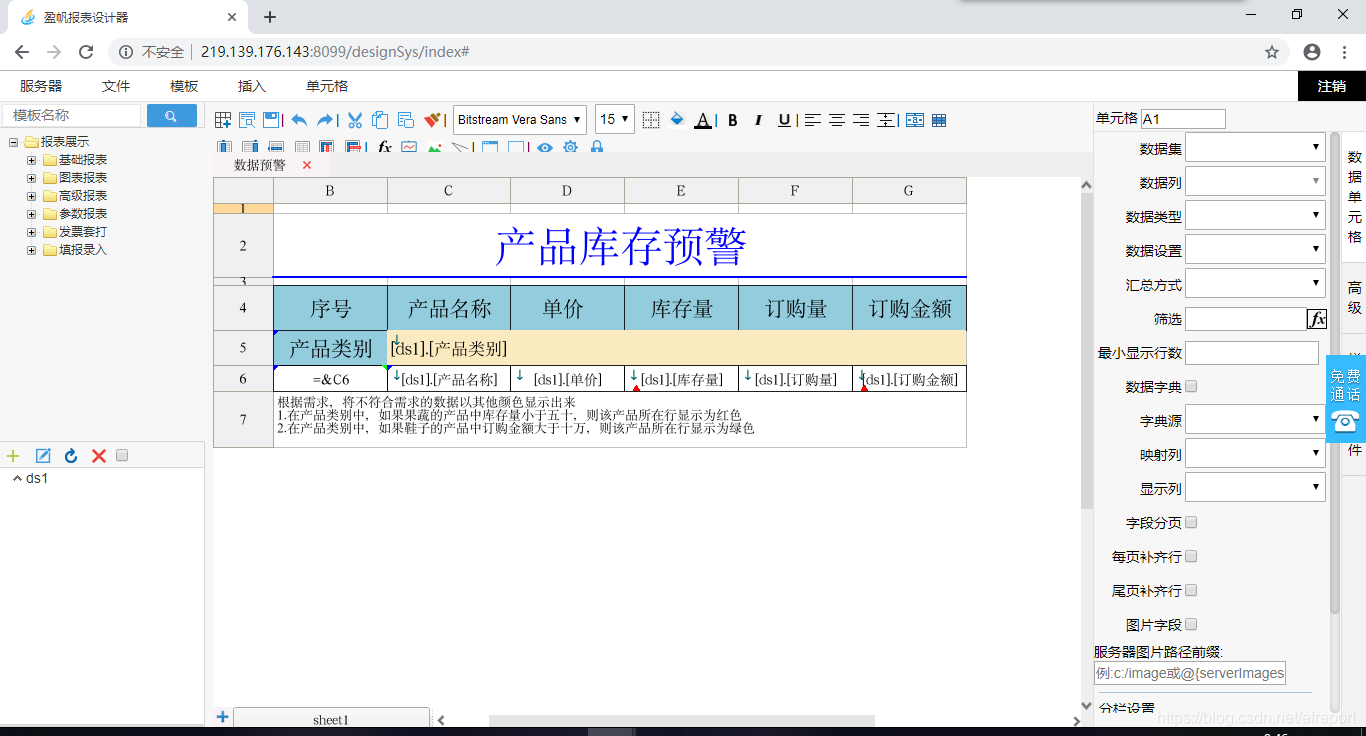Center align text
The height and width of the screenshot is (736, 1366).
(x=836, y=120)
